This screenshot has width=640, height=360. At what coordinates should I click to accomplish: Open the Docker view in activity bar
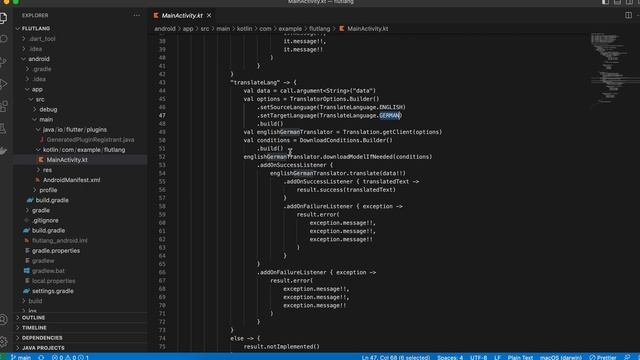[4, 151]
